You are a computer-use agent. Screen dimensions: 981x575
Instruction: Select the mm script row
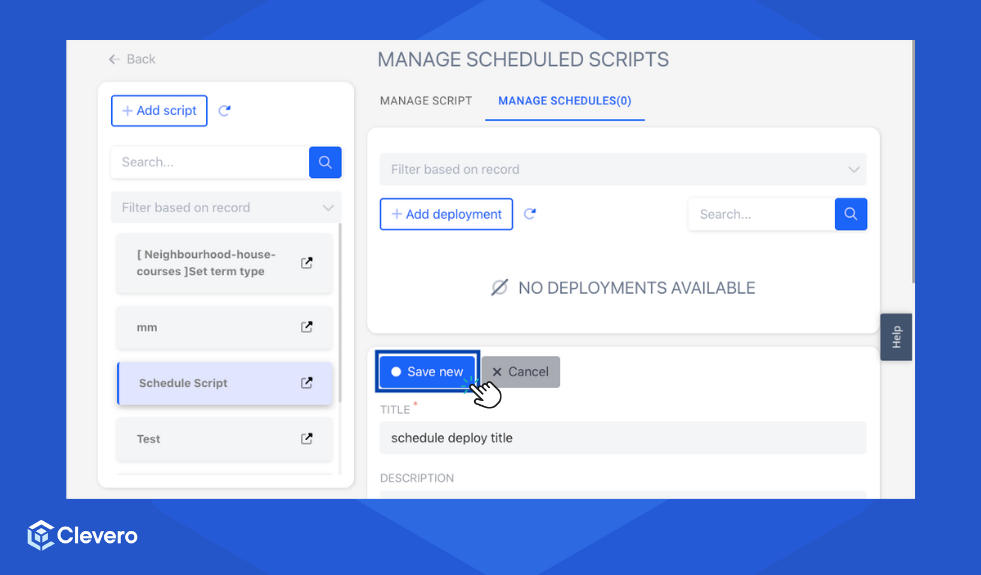point(225,327)
